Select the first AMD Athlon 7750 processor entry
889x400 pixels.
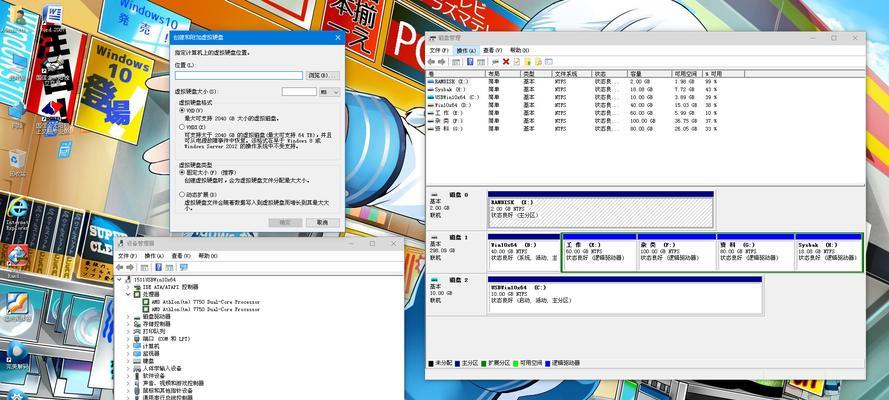(x=201, y=302)
